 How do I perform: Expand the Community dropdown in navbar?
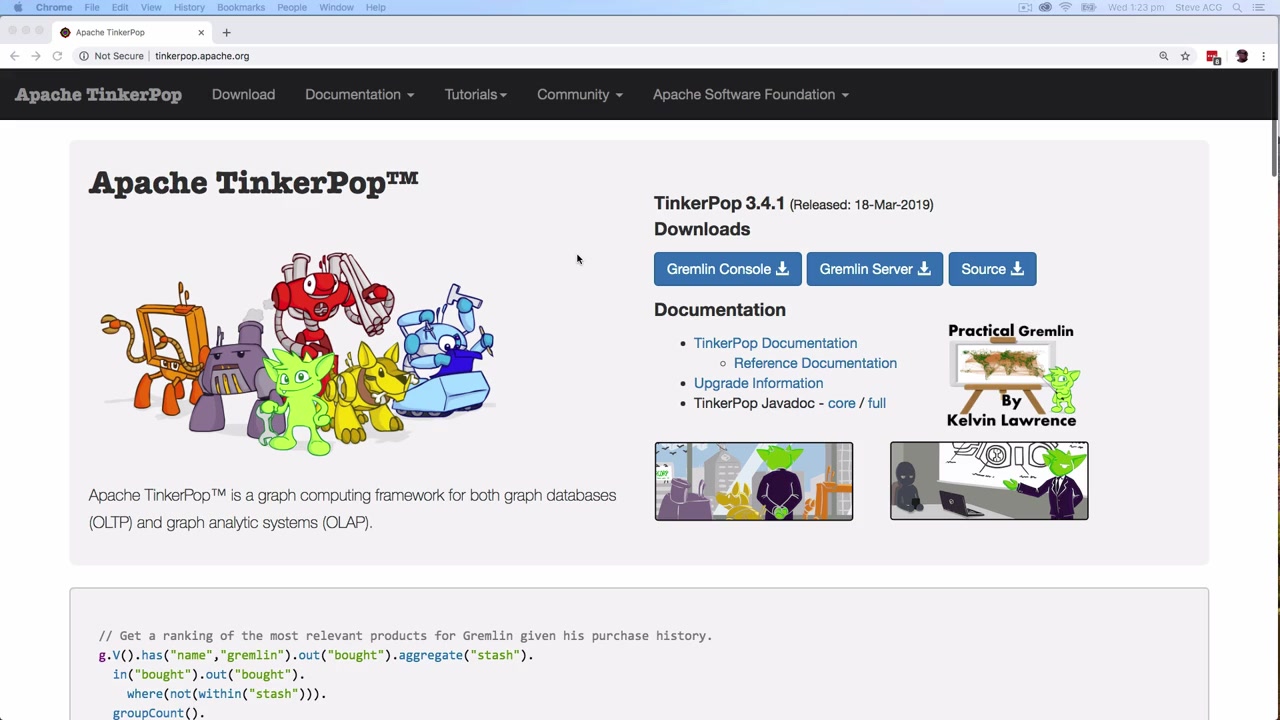580,94
